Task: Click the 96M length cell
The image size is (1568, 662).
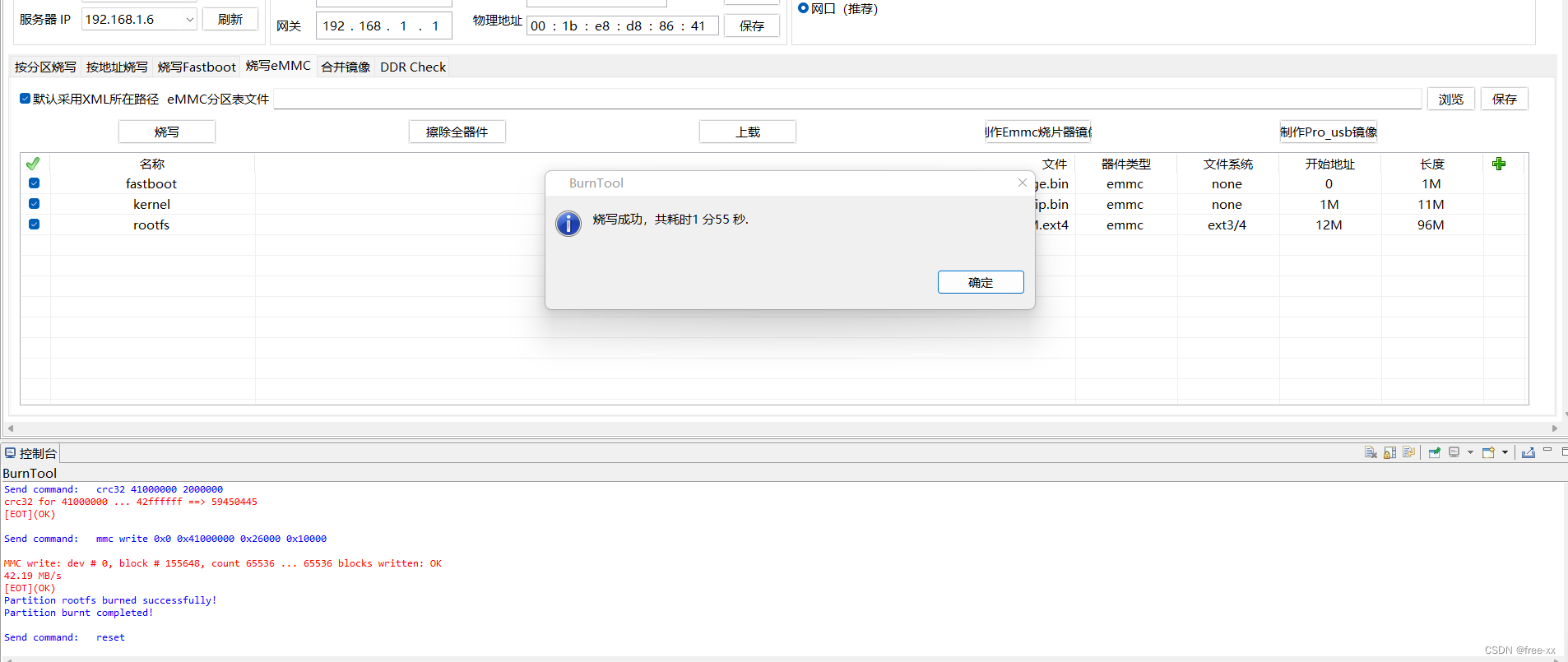Action: pos(1431,225)
